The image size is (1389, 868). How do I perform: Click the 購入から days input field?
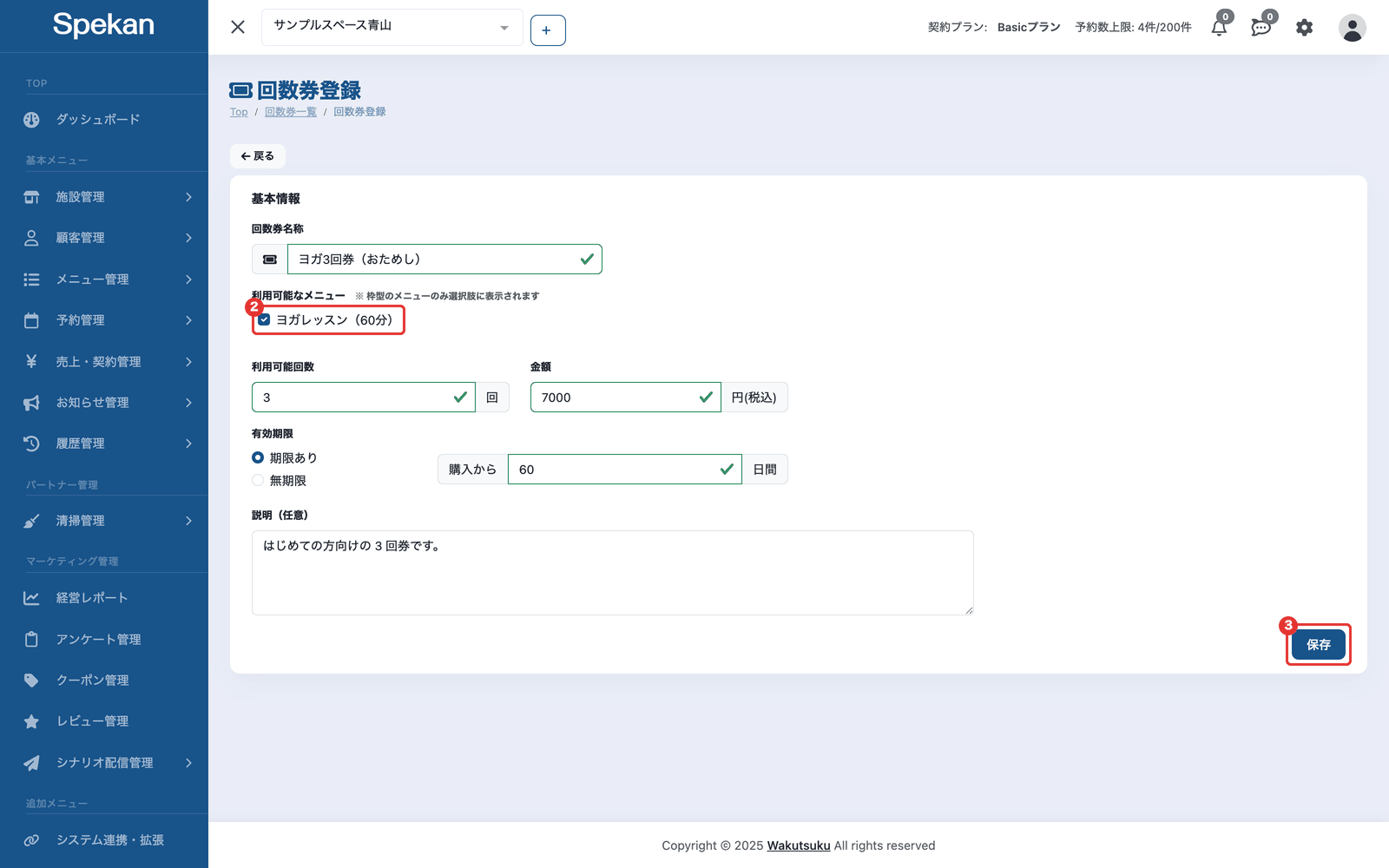pos(625,470)
